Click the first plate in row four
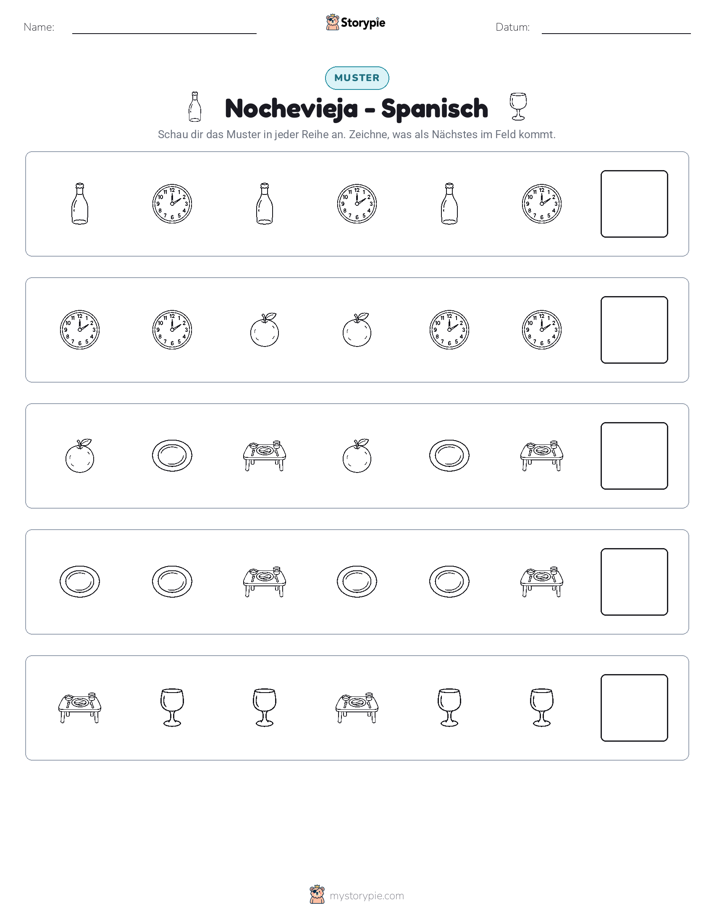This screenshot has width=714, height=924. pyautogui.click(x=80, y=582)
